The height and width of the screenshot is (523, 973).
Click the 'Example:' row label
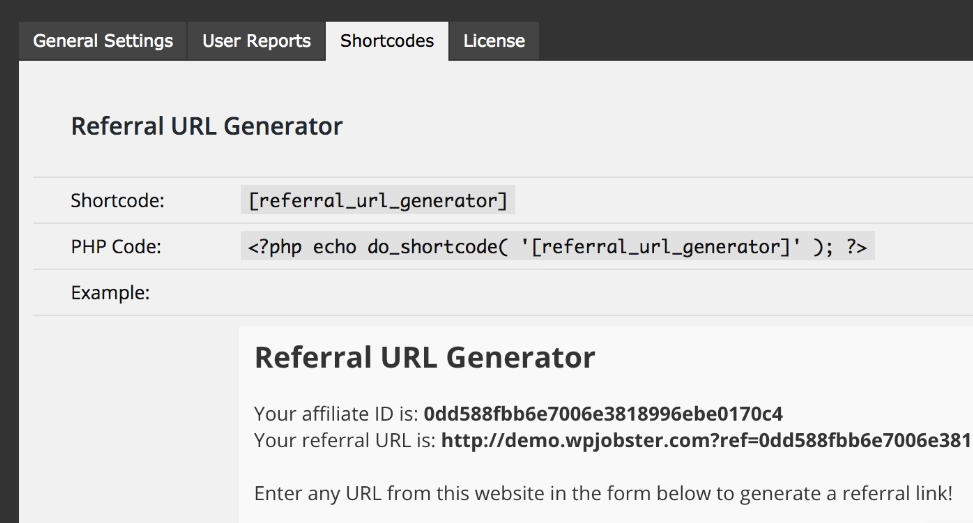110,293
